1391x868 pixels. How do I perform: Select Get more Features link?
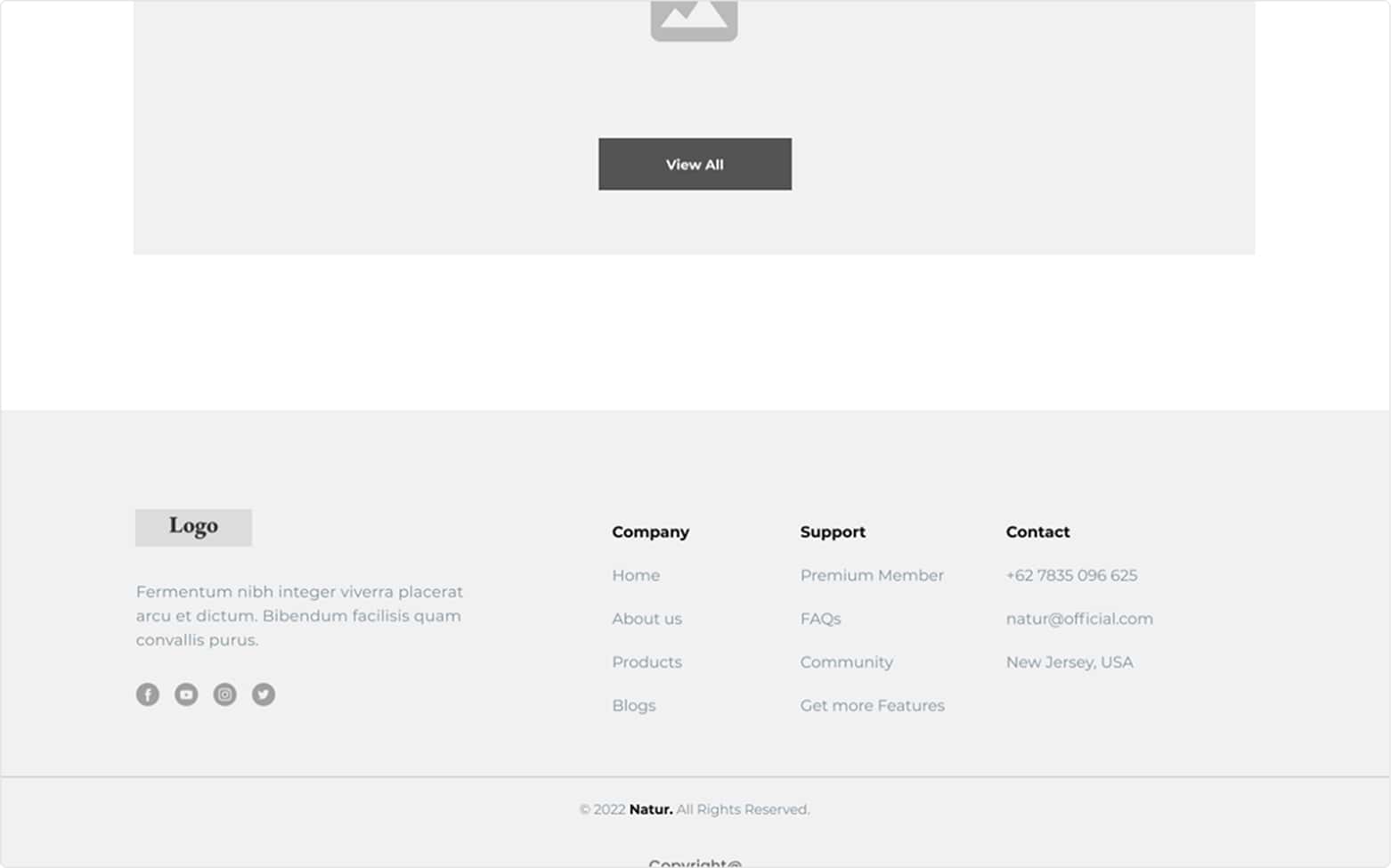click(872, 705)
